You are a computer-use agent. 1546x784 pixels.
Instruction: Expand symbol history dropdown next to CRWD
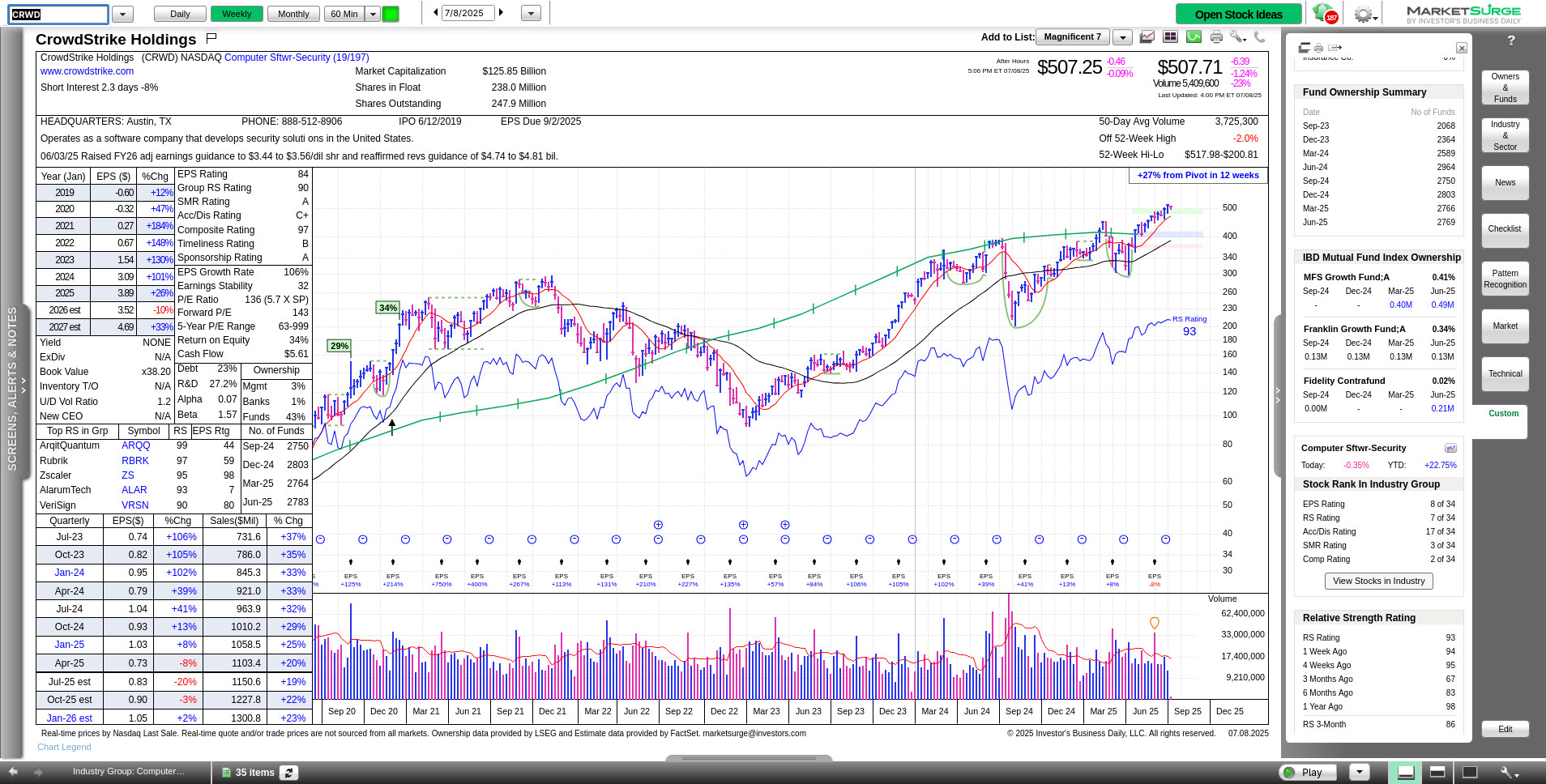tap(122, 14)
